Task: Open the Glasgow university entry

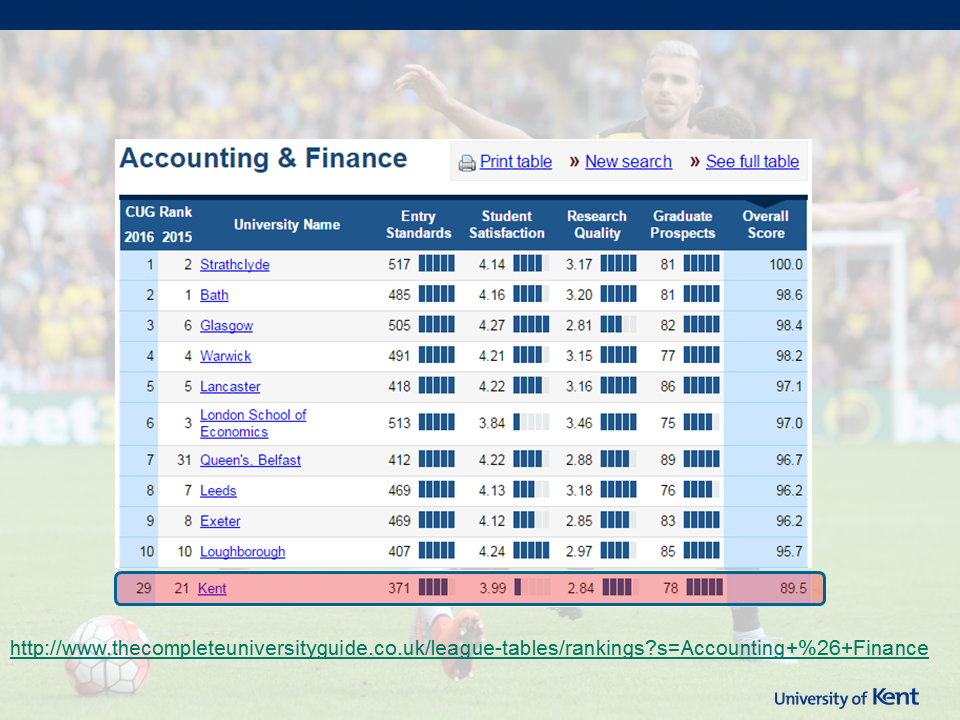Action: (226, 326)
